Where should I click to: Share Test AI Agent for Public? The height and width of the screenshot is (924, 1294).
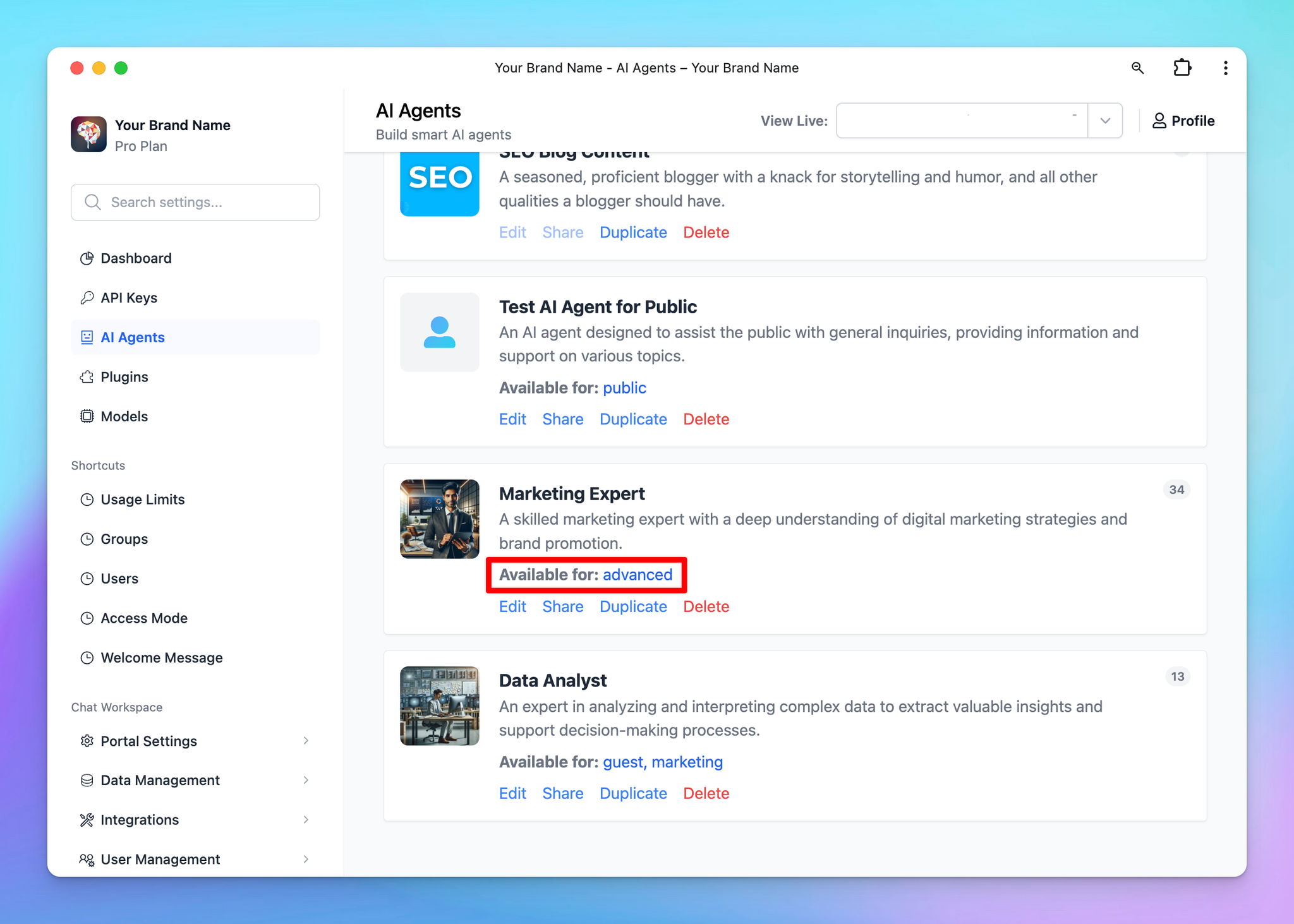click(x=563, y=419)
